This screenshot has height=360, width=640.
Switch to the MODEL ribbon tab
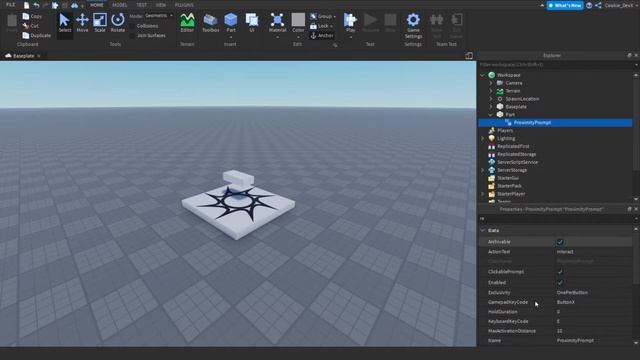pyautogui.click(x=120, y=5)
